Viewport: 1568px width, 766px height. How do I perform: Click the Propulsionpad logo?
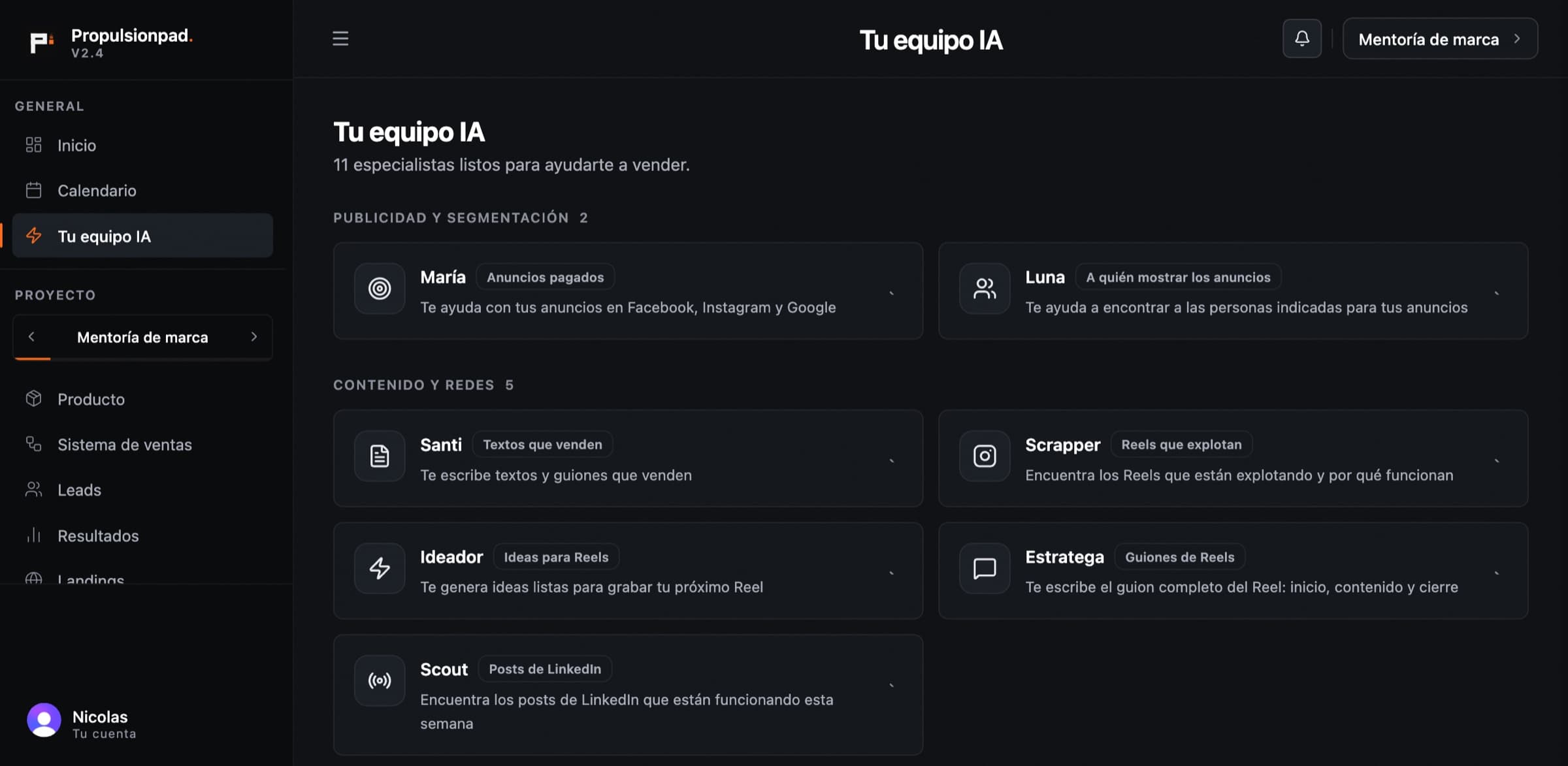click(x=42, y=42)
